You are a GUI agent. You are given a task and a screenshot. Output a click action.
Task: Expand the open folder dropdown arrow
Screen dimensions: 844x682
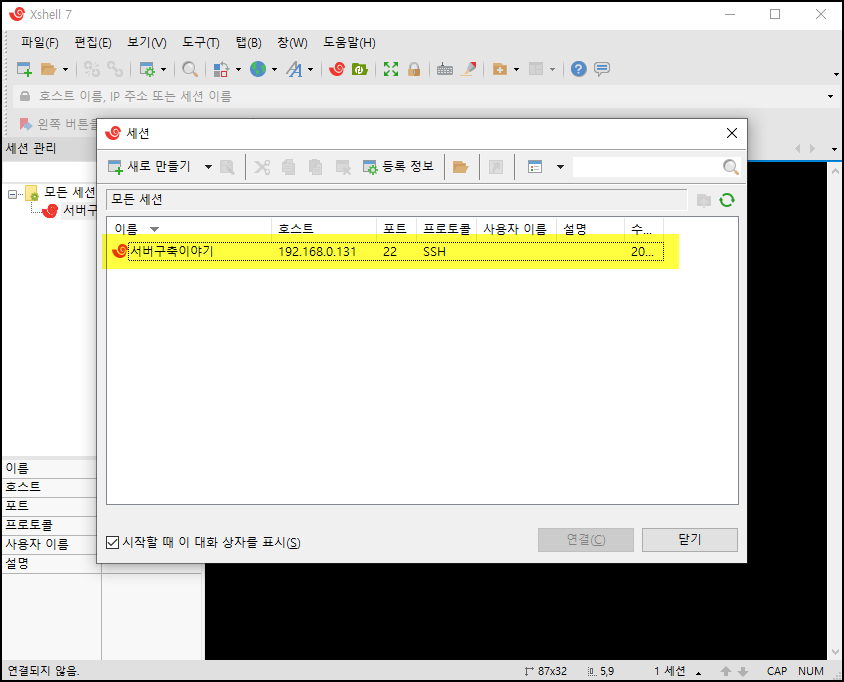coord(65,69)
